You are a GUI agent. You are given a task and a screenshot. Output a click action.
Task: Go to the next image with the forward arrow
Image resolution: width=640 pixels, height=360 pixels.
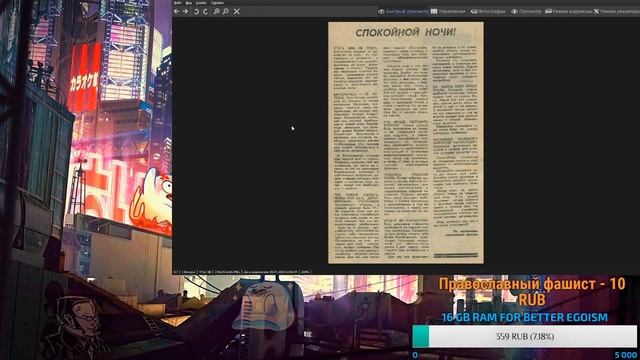(186, 11)
